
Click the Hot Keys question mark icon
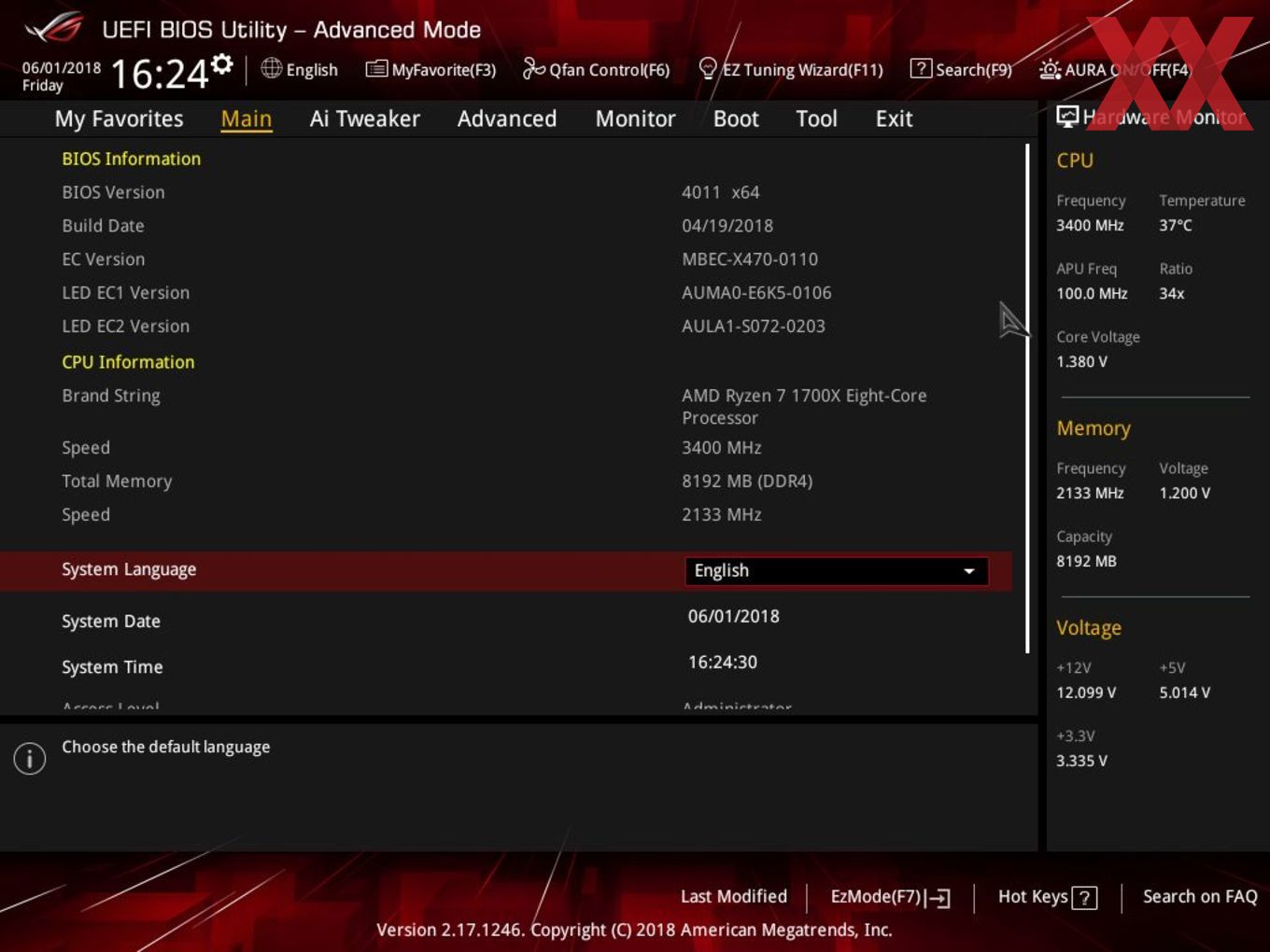[x=1084, y=898]
